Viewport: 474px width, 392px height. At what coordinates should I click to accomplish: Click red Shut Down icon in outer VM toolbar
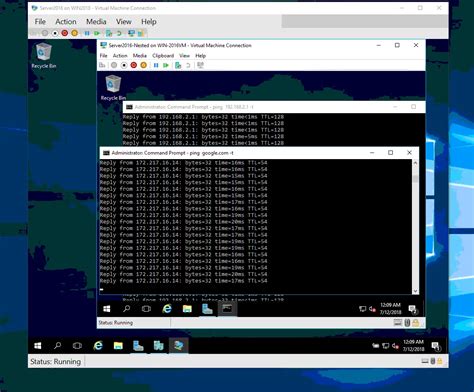coord(65,33)
